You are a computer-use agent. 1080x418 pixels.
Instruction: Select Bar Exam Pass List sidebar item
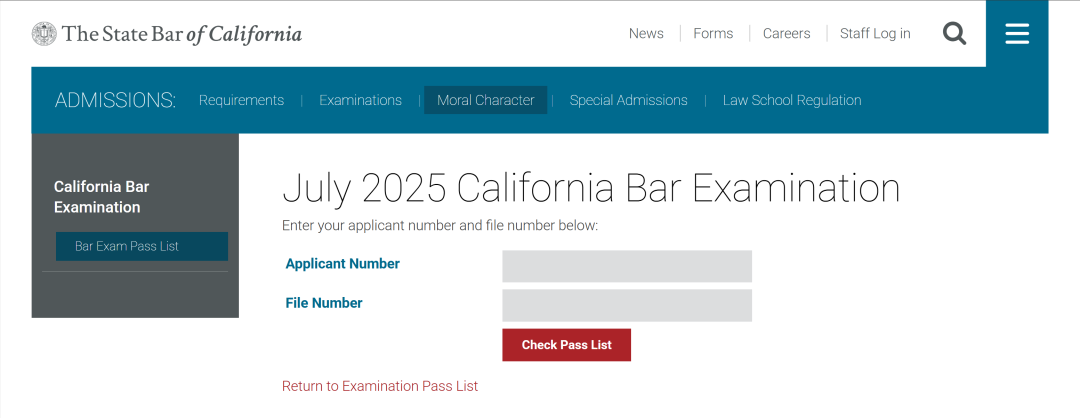pyautogui.click(x=141, y=246)
